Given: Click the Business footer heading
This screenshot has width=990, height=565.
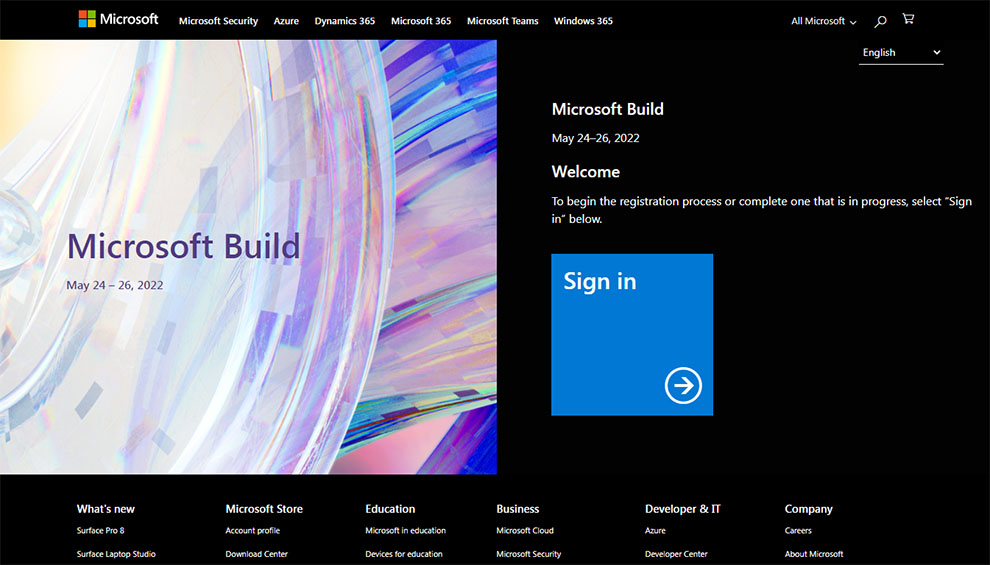Looking at the screenshot, I should [x=518, y=509].
